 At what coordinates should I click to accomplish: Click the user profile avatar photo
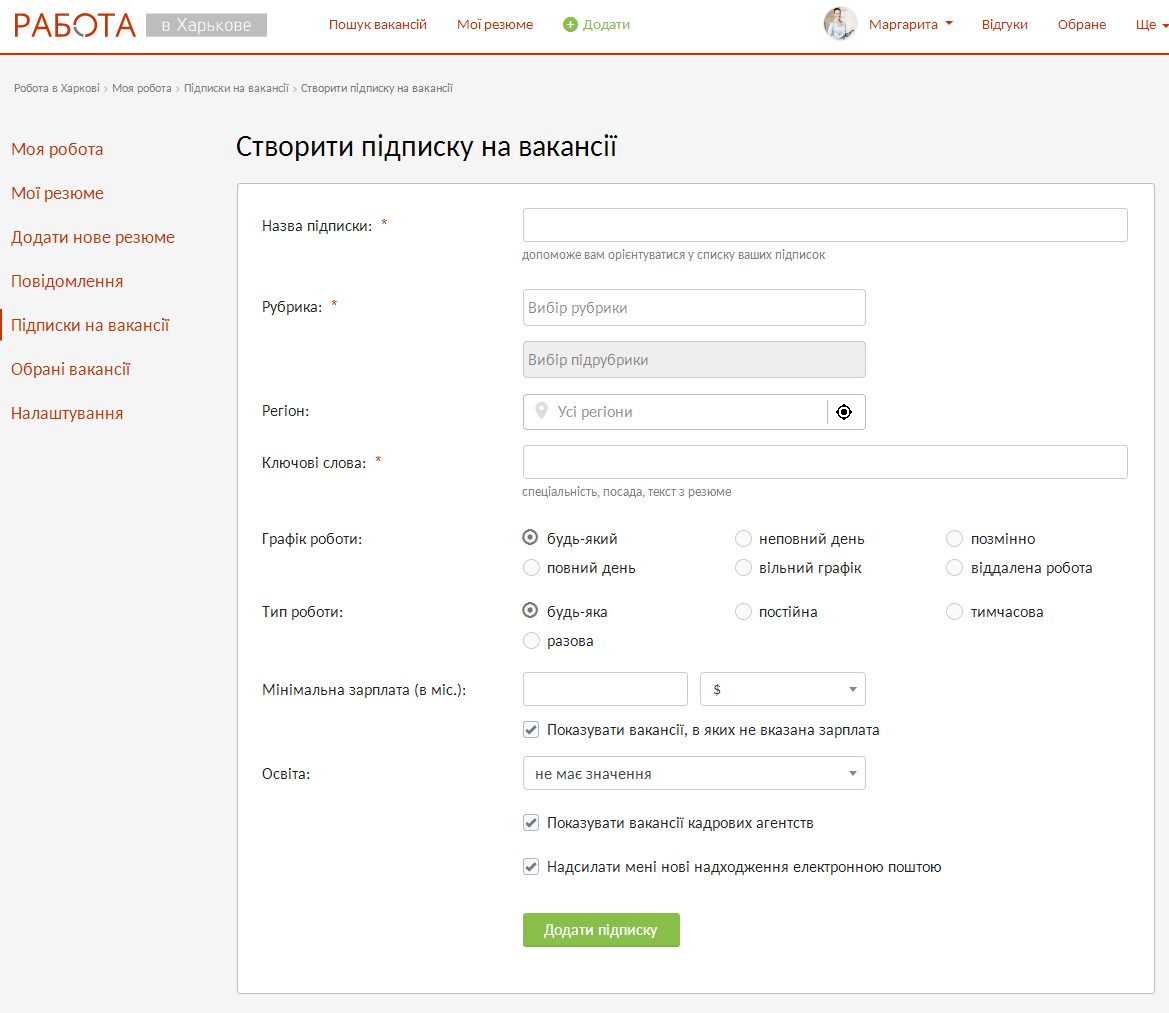coord(840,24)
